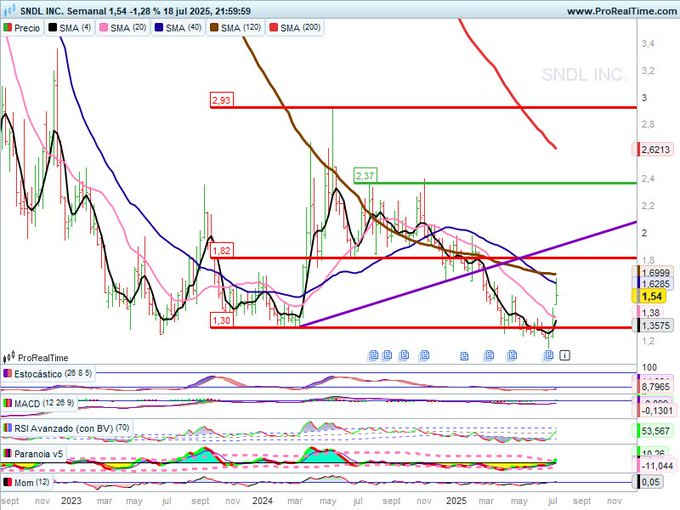Click the Estocástico value 8,7965
680x510 pixels.
tap(656, 386)
